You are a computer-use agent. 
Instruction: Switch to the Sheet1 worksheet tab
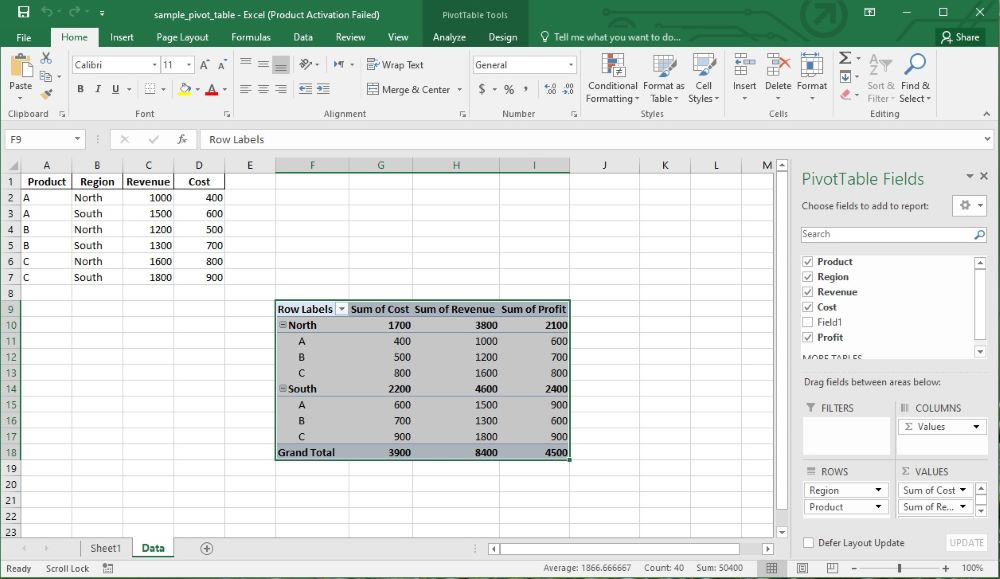point(105,548)
